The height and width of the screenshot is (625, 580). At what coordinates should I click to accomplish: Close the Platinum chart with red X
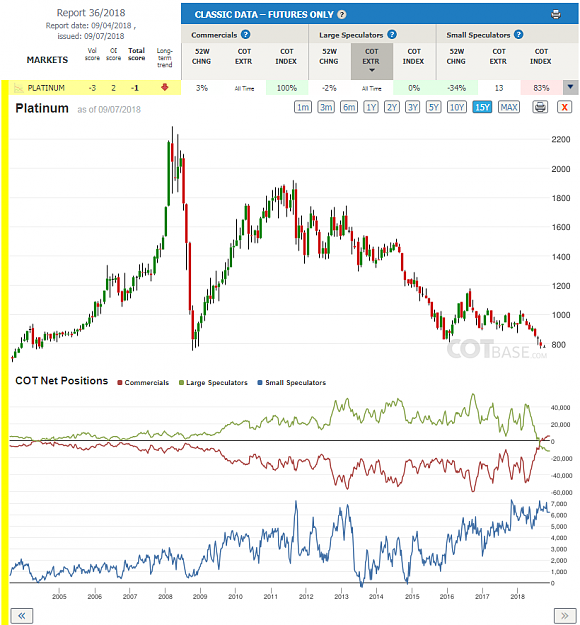(x=564, y=107)
